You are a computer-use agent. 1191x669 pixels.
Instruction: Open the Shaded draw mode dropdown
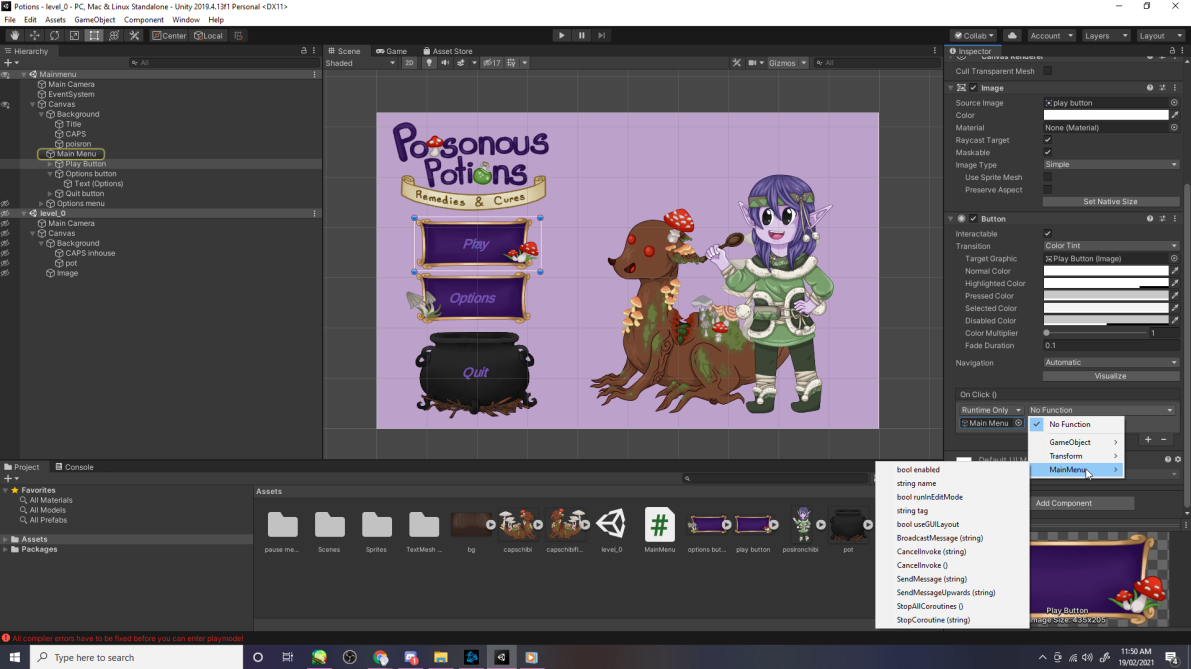[360, 63]
